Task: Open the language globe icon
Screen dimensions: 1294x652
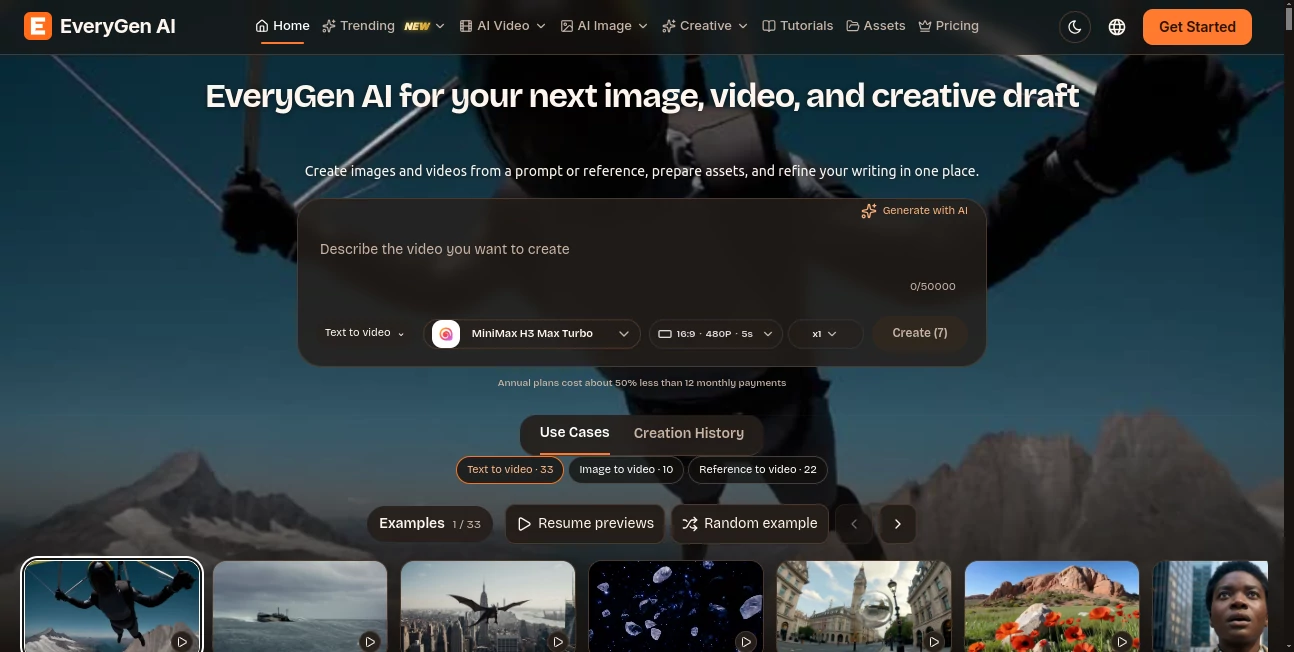Action: [x=1117, y=27]
